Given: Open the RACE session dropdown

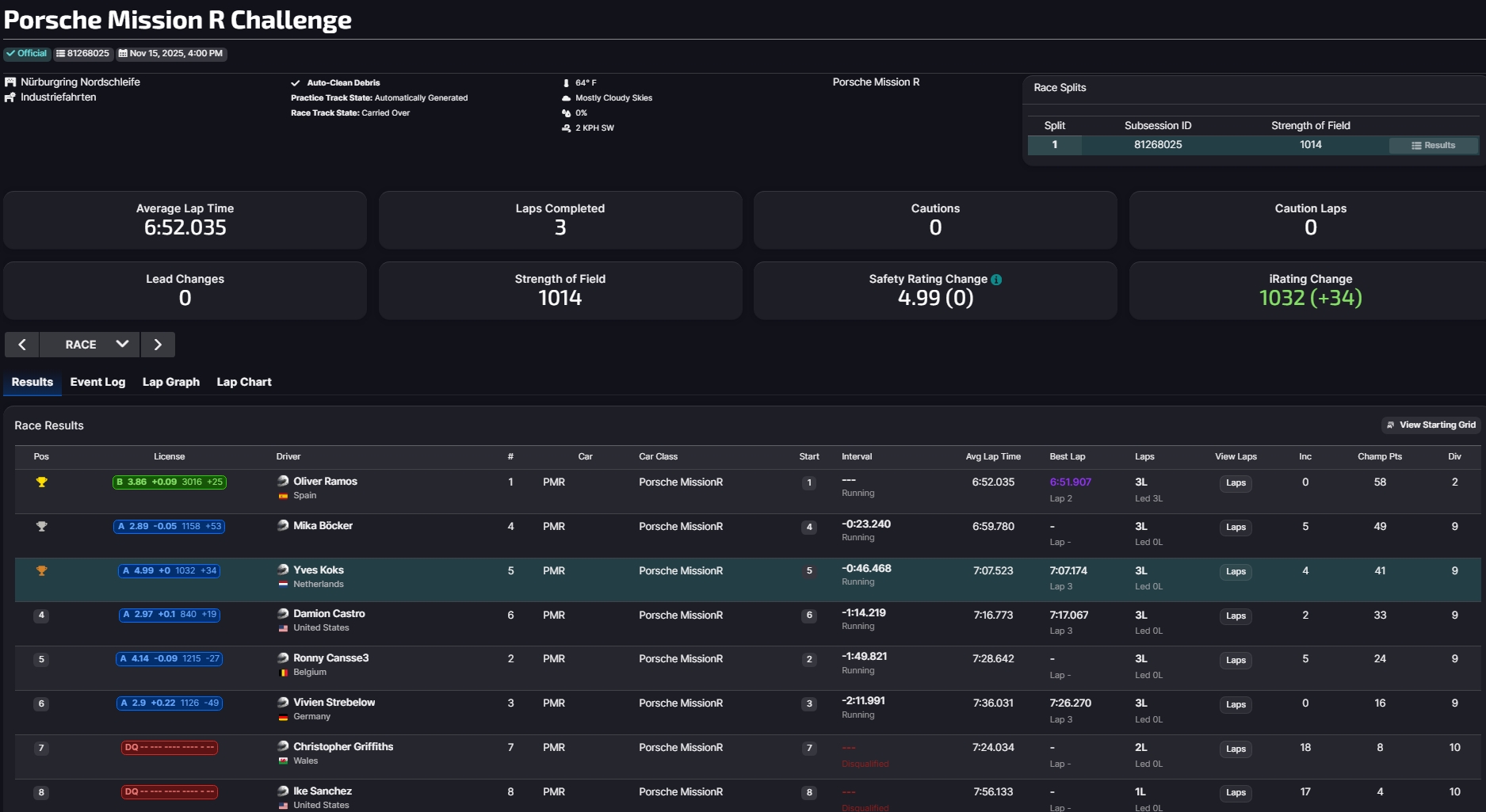Looking at the screenshot, I should tap(89, 345).
